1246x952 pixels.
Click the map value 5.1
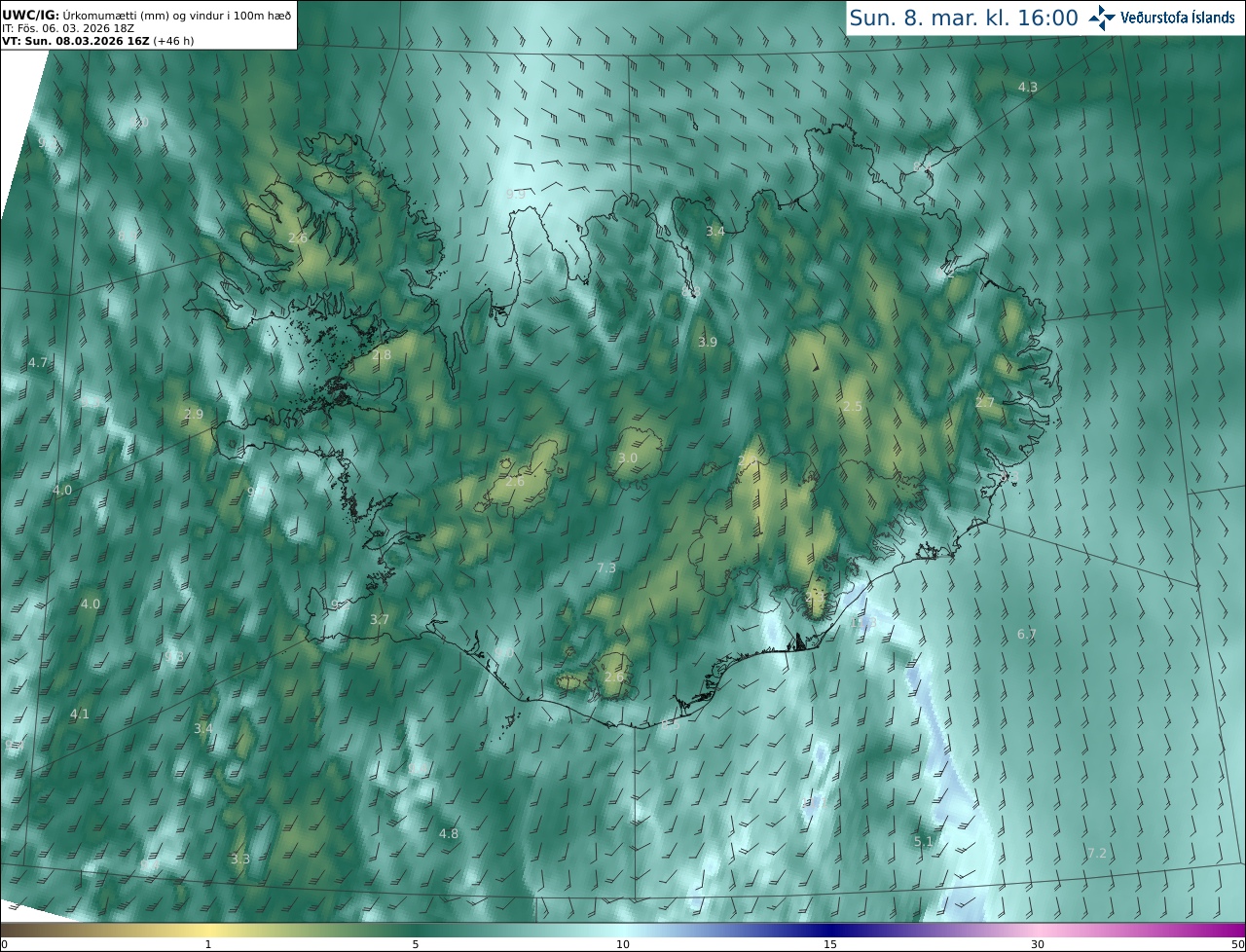click(923, 841)
